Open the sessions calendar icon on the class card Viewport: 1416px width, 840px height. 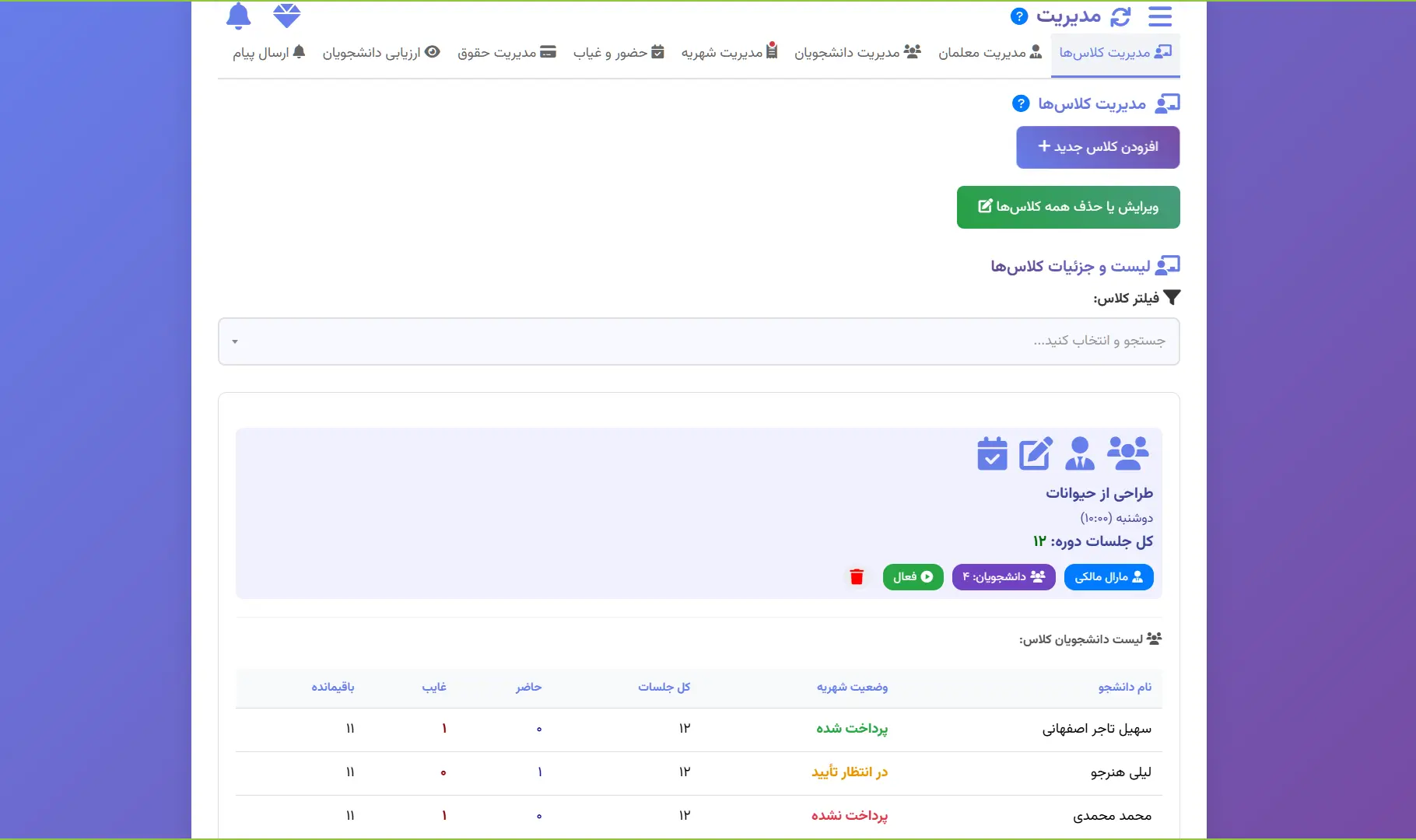click(x=991, y=453)
